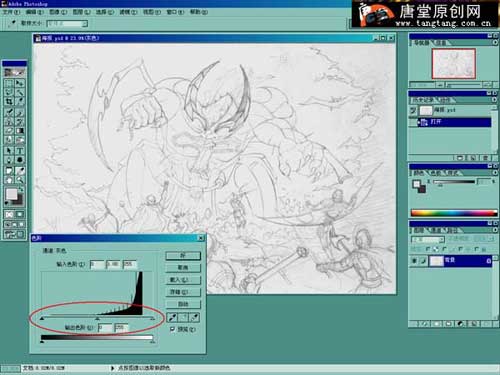Open the File menu in menu bar
Viewport: 500px width, 375px height.
click(x=11, y=12)
